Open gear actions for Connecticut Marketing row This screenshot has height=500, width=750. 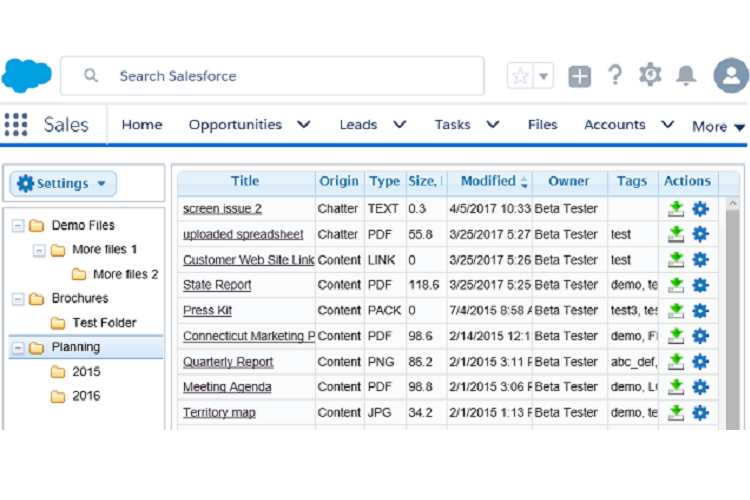point(700,336)
